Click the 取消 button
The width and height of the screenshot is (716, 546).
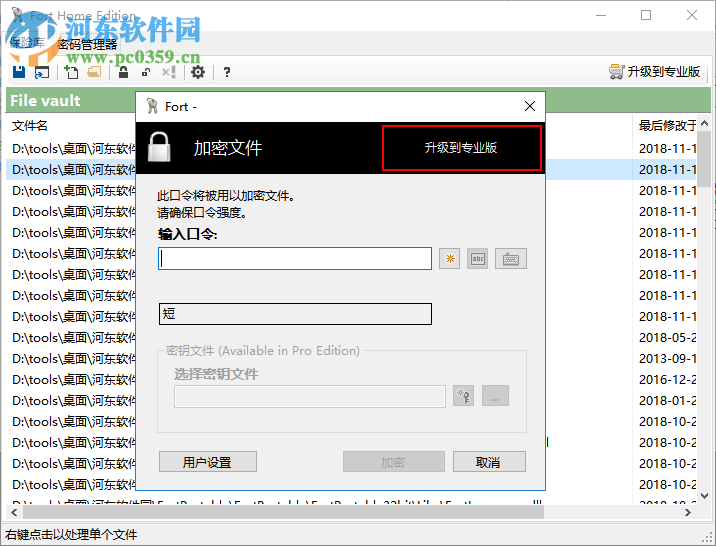coord(489,462)
